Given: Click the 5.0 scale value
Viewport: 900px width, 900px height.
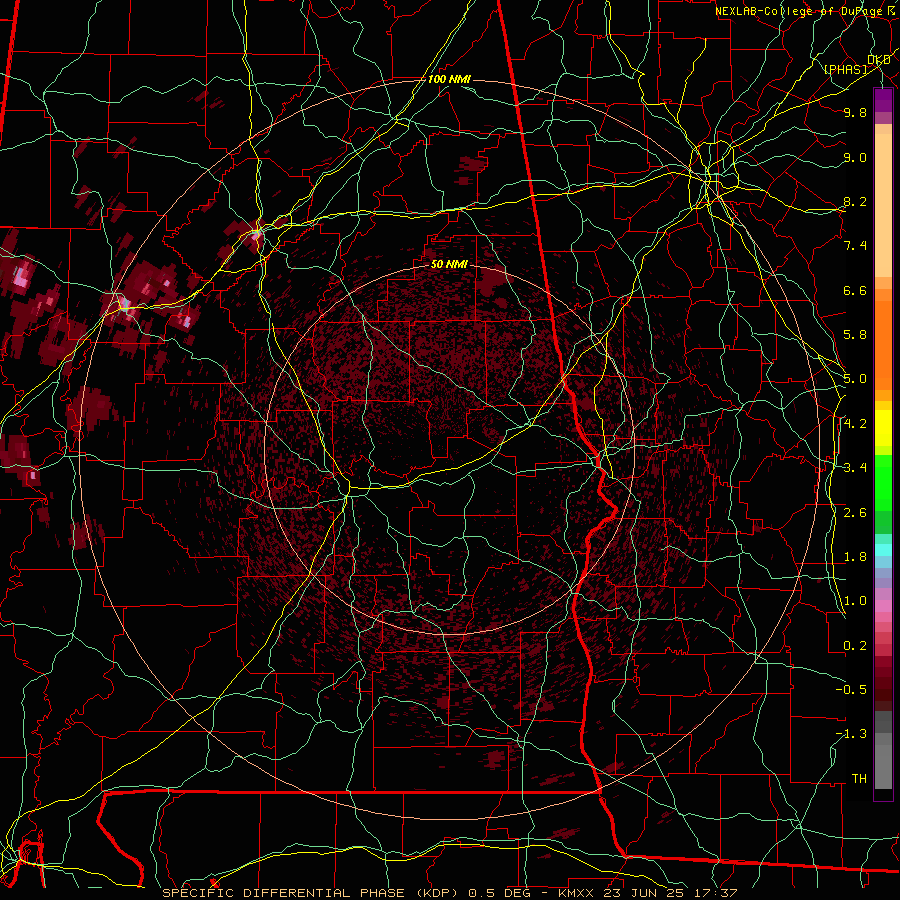Looking at the screenshot, I should point(855,379).
